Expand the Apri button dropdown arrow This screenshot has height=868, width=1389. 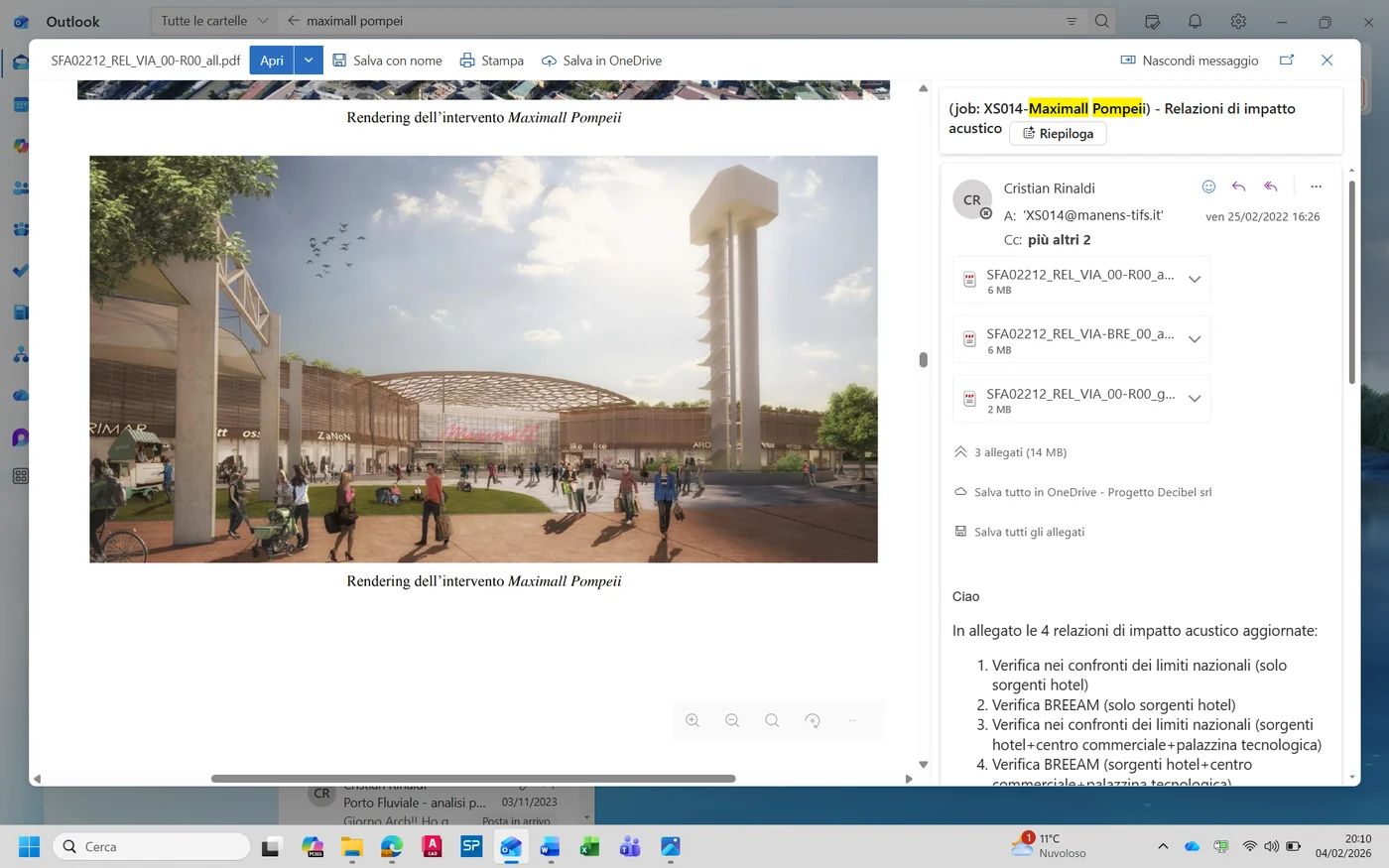tap(309, 61)
